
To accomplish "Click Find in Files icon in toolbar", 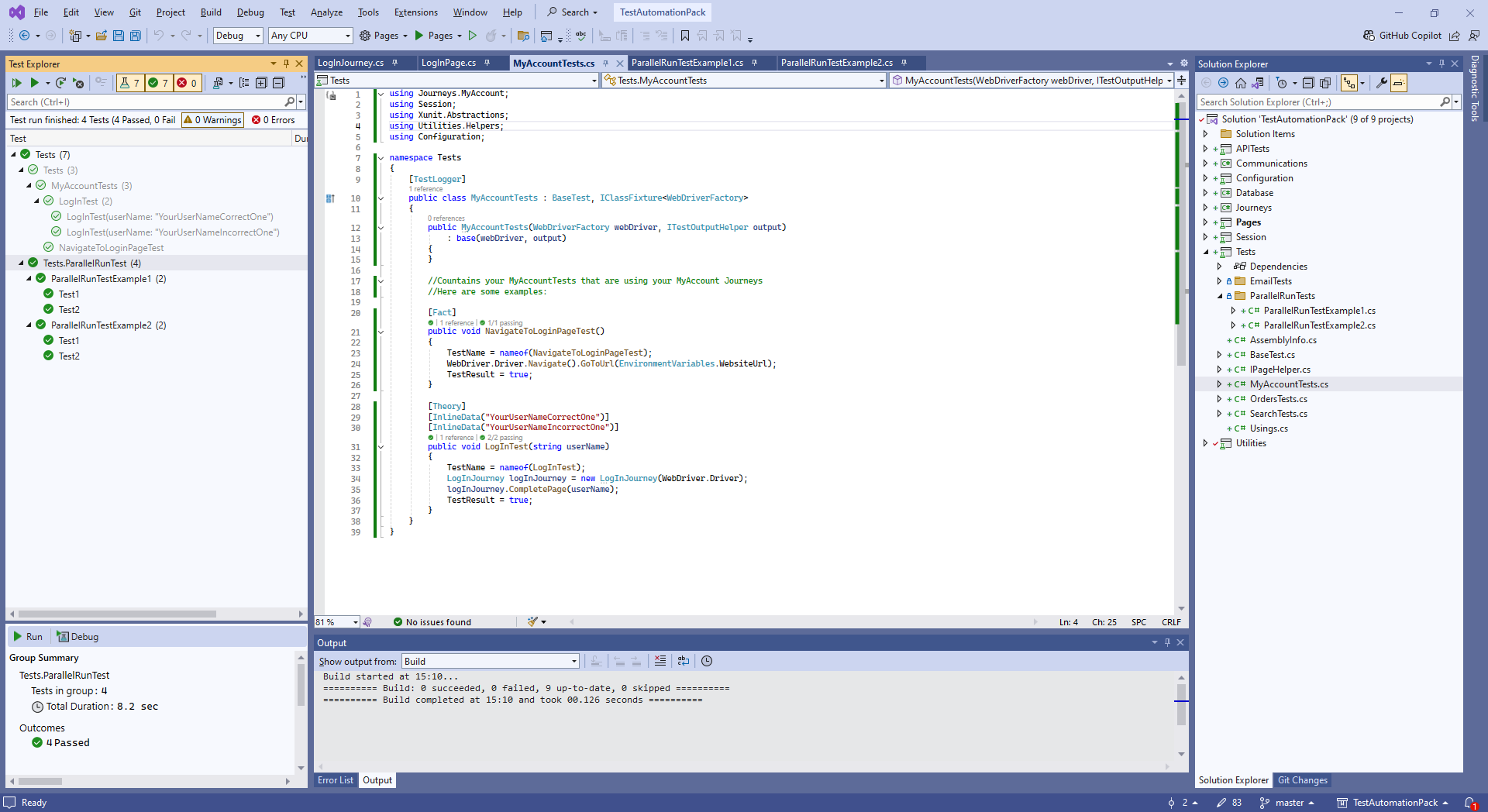I will coord(523,36).
